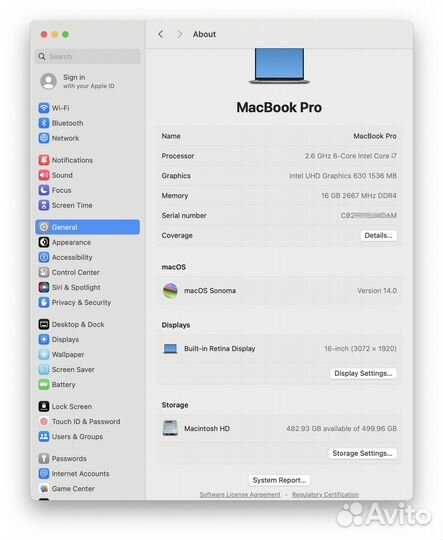Open Coverage Details button
Image resolution: width=443 pixels, height=540 pixels.
tap(379, 236)
